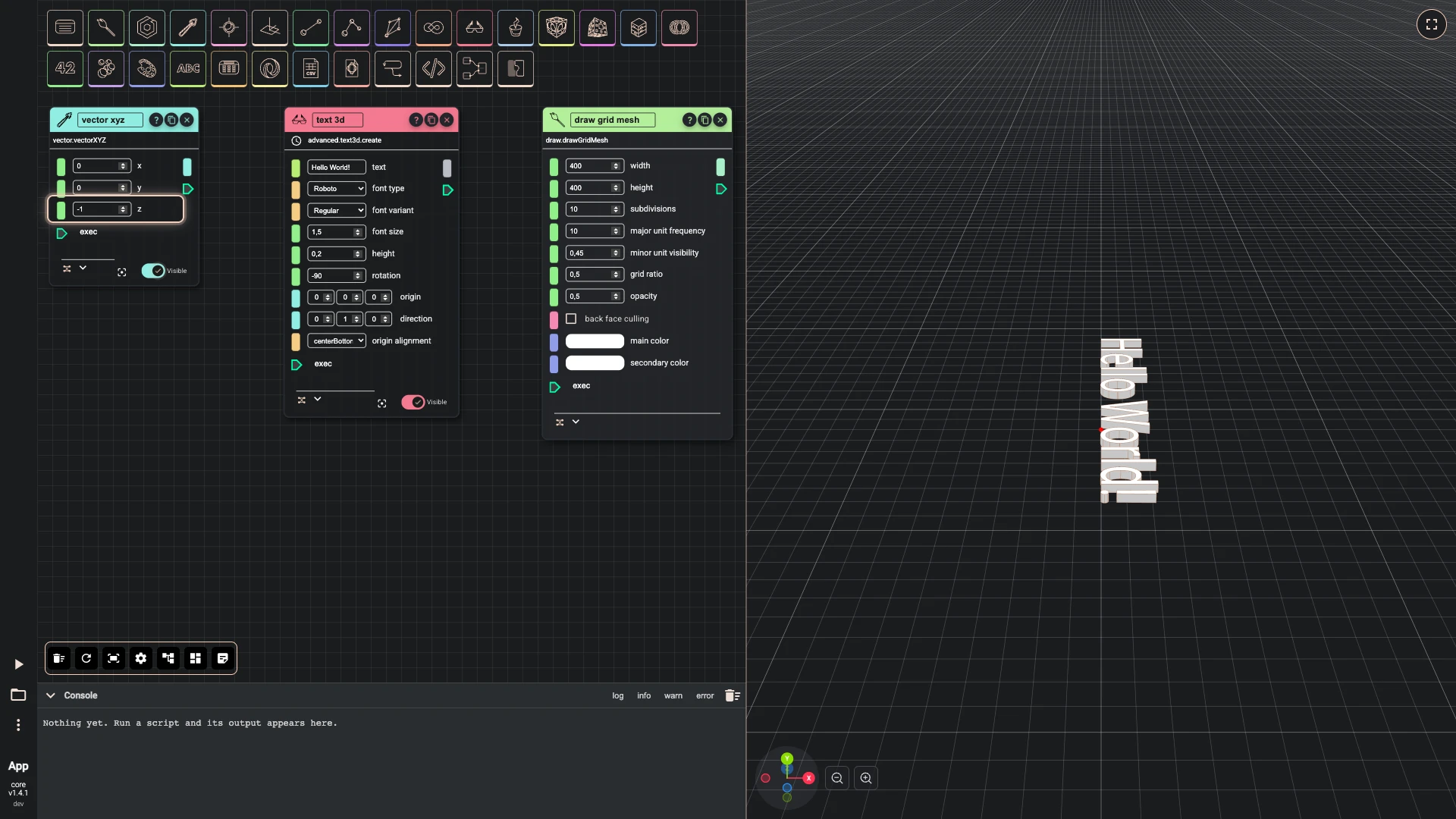
Task: Click the rotation value field showing -90
Action: click(x=337, y=276)
